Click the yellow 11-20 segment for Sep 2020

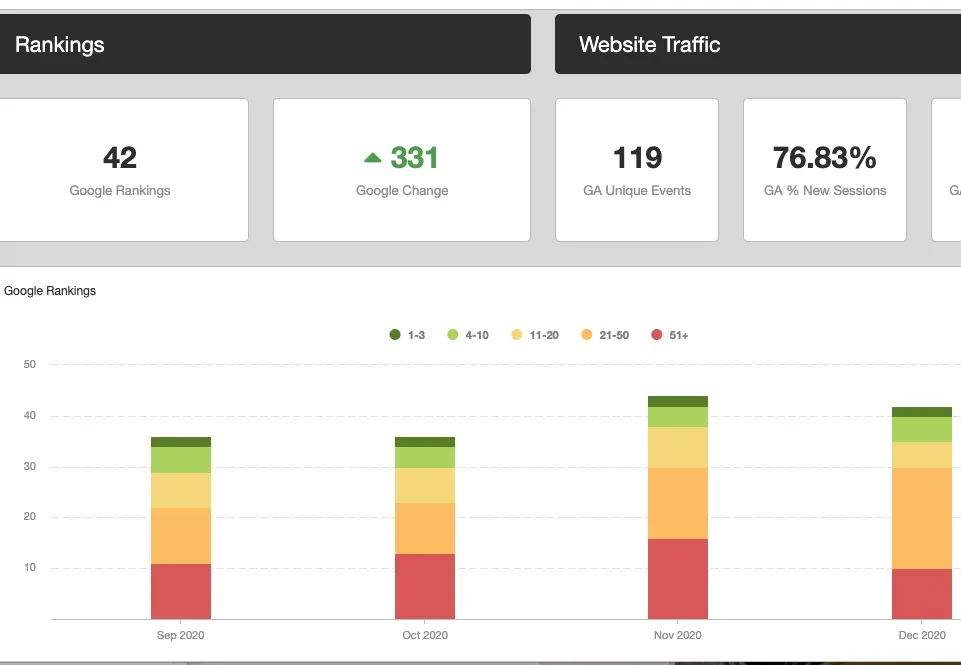tap(181, 490)
